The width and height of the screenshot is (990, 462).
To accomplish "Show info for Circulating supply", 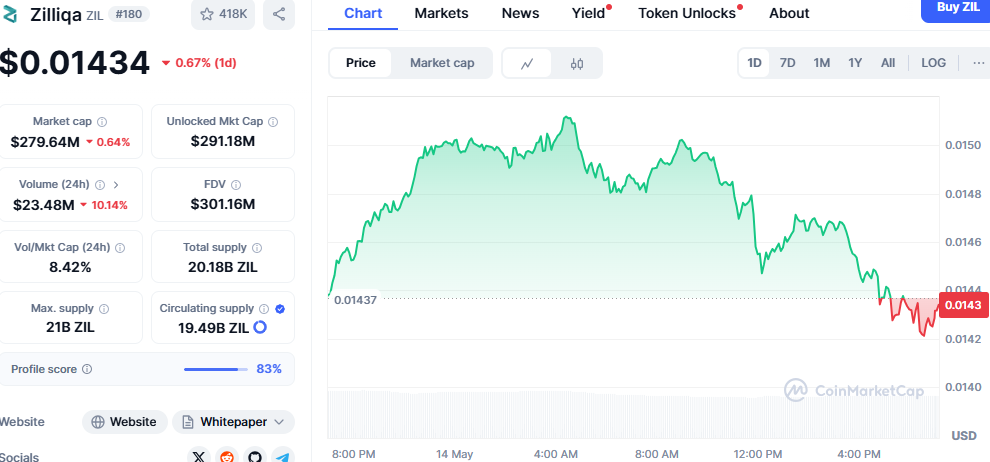I will tap(264, 309).
